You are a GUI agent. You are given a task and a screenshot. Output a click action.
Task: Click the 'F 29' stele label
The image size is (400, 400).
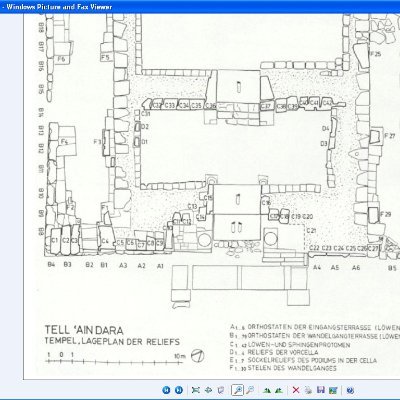click(x=385, y=214)
